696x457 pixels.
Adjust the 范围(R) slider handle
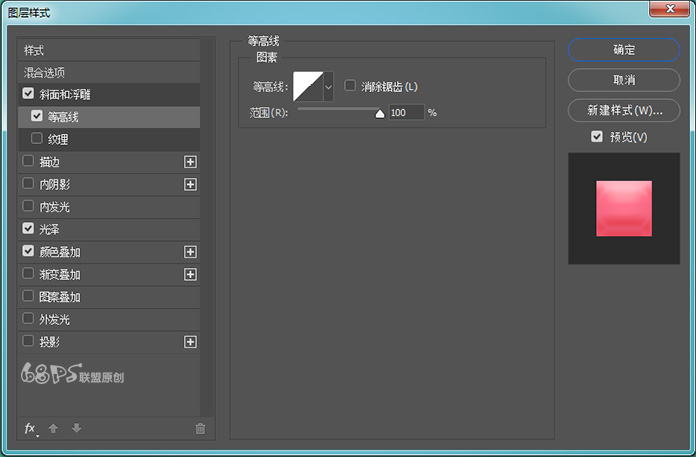click(380, 114)
